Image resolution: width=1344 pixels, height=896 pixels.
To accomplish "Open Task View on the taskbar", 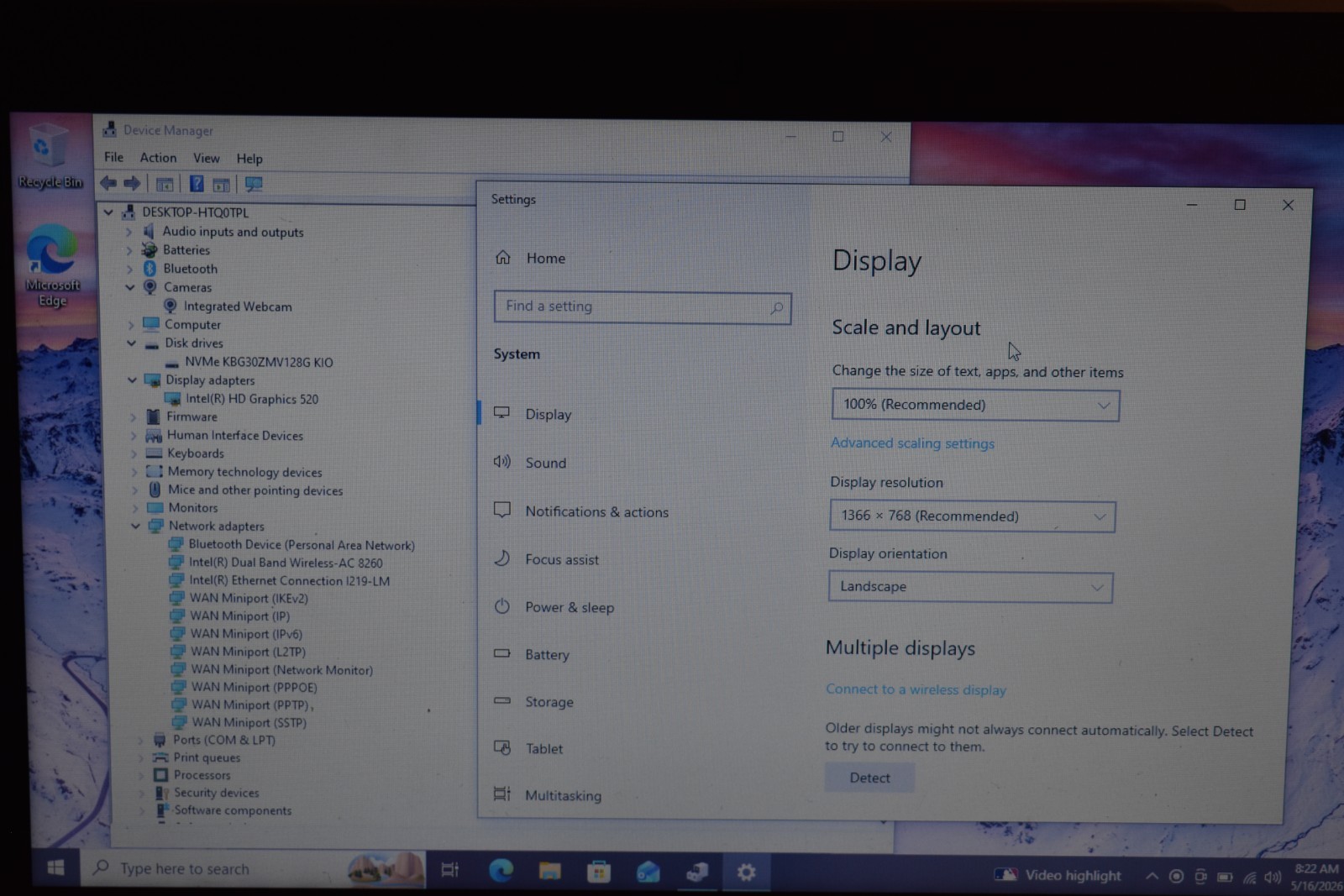I will click(450, 870).
